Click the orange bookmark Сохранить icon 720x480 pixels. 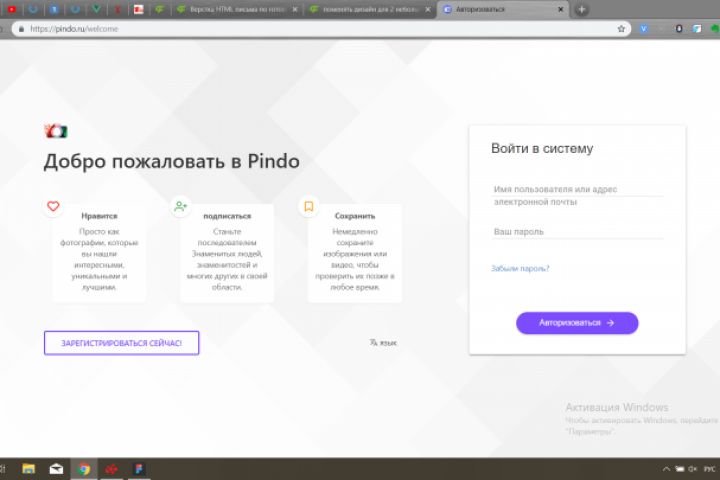point(309,206)
